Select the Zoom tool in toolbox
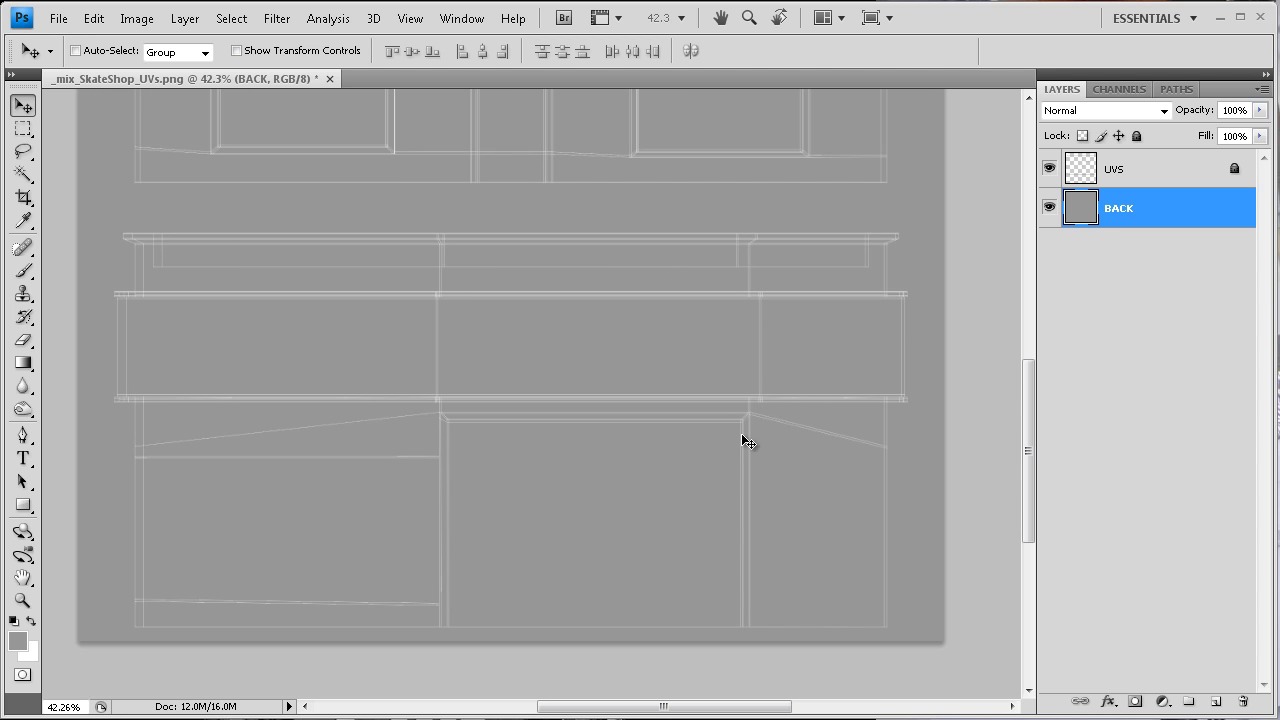The height and width of the screenshot is (720, 1280). [23, 601]
